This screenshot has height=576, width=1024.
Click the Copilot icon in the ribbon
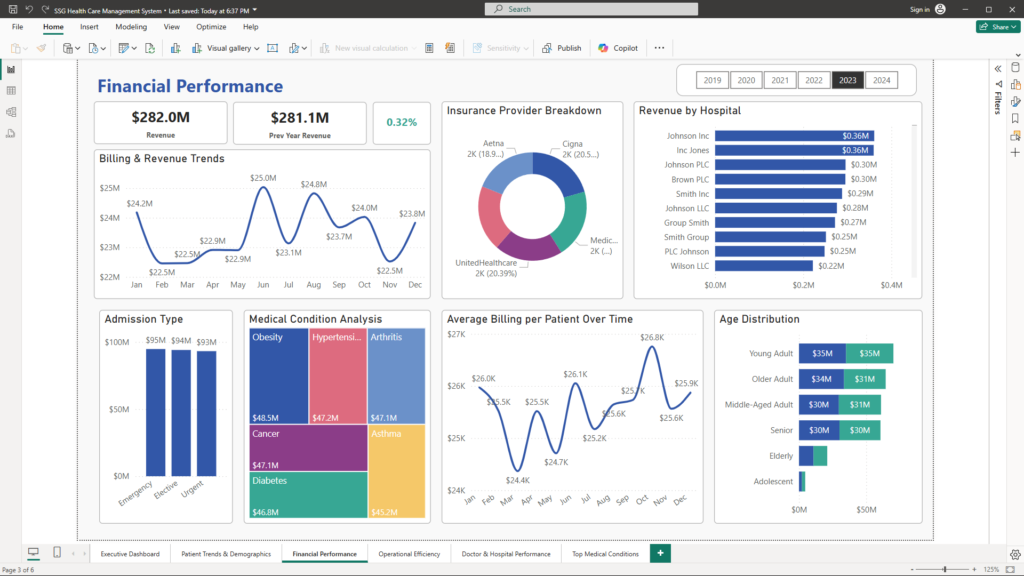tap(618, 48)
